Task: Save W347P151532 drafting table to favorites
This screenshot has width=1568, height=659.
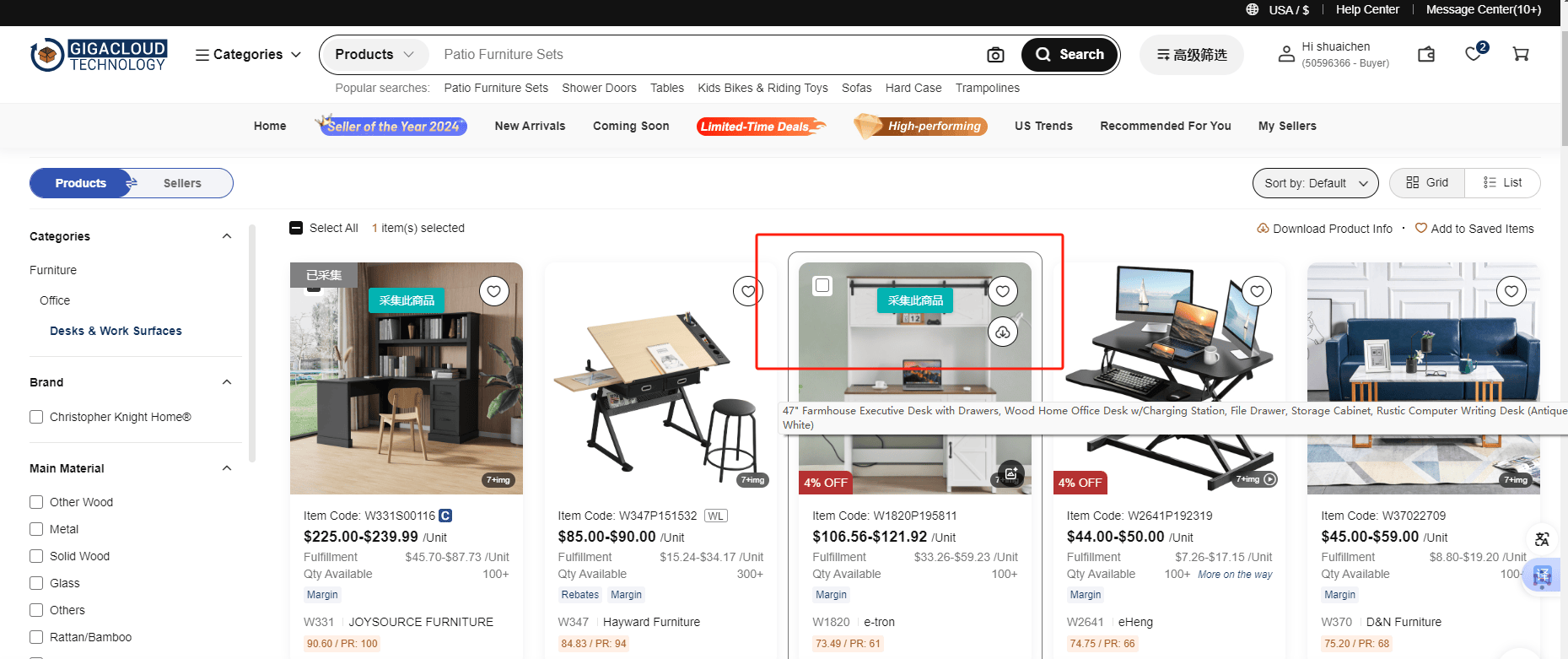Action: [x=748, y=291]
